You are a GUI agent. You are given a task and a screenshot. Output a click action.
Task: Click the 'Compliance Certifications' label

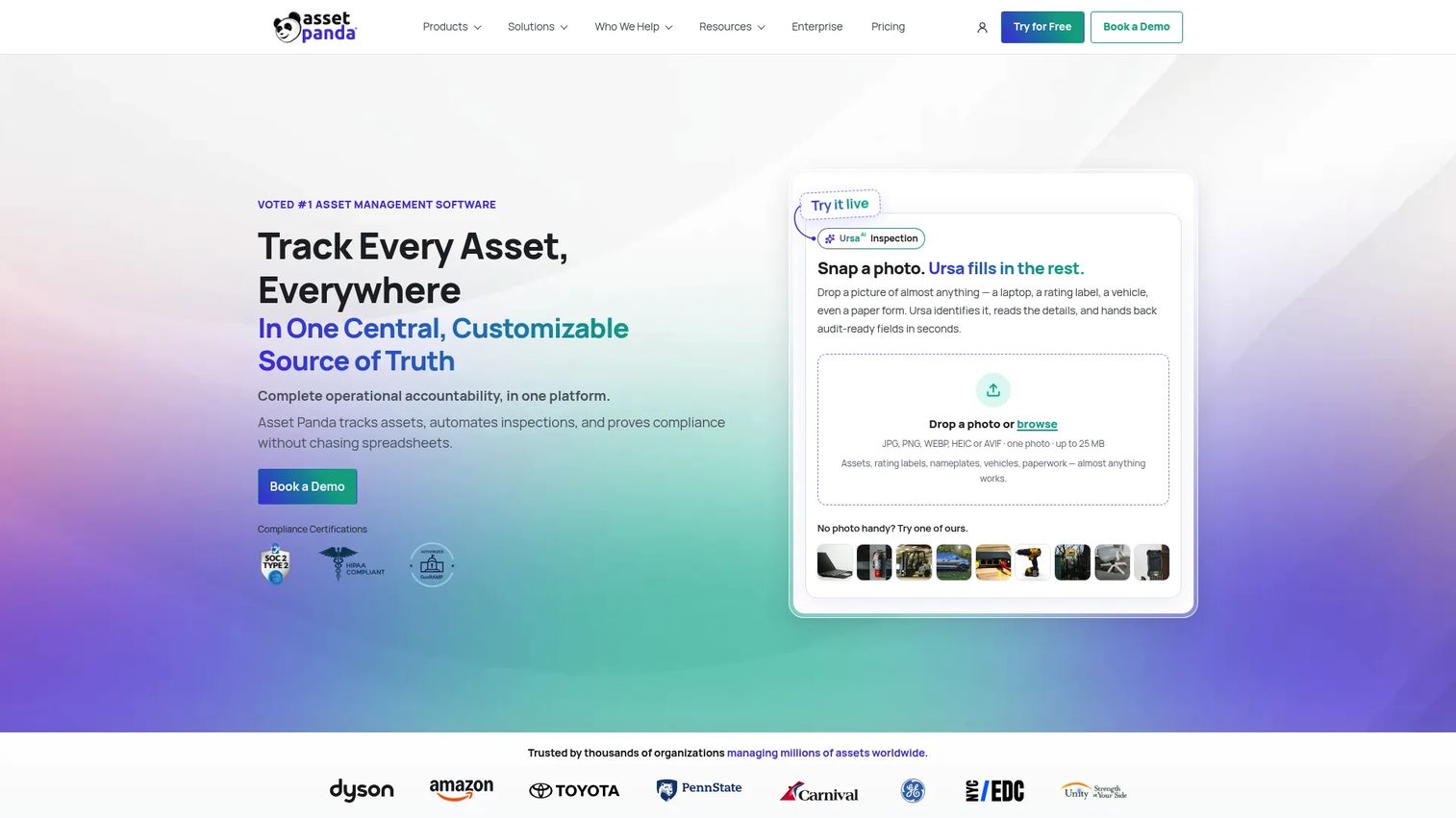313,529
